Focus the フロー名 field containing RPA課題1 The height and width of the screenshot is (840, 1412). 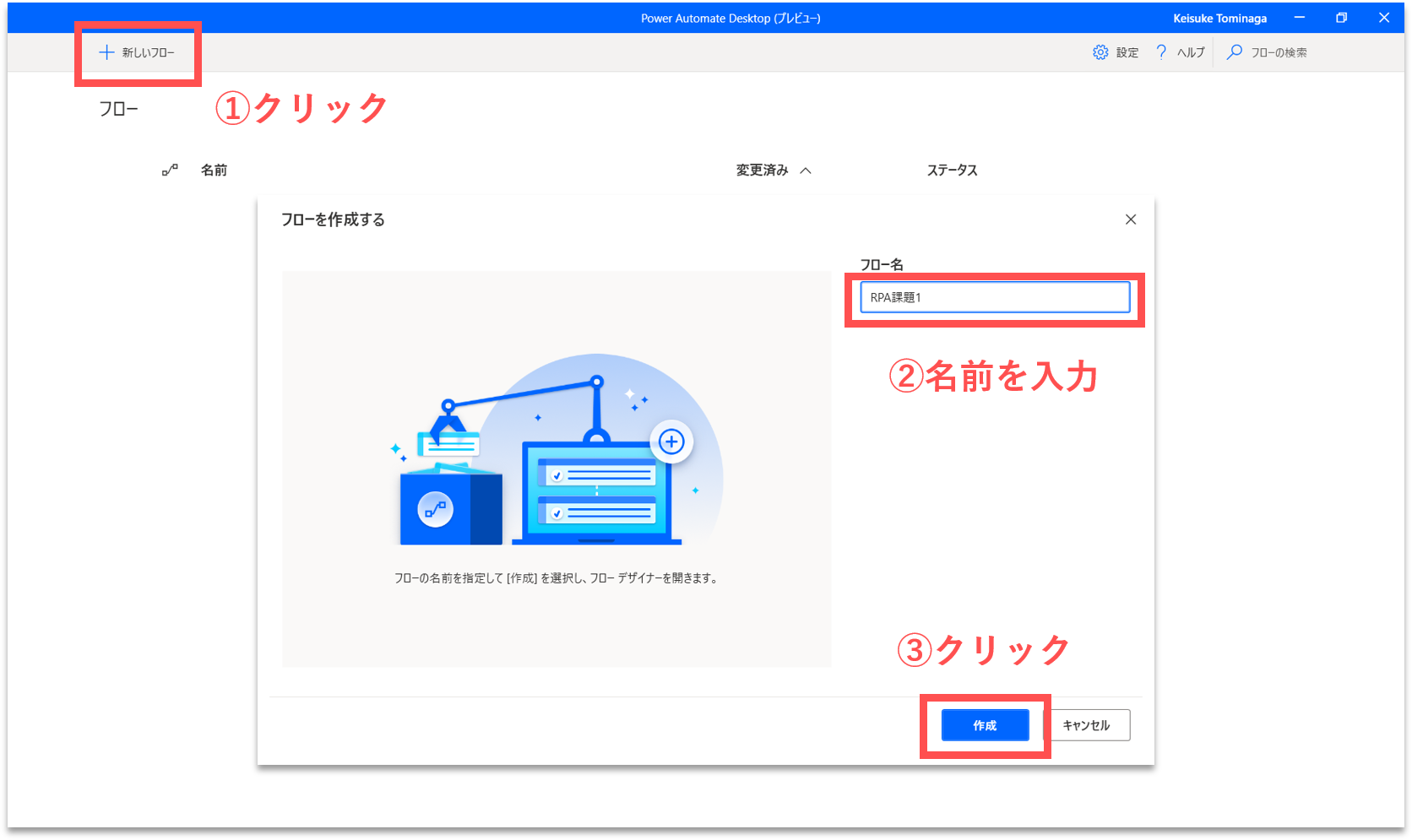(x=994, y=297)
